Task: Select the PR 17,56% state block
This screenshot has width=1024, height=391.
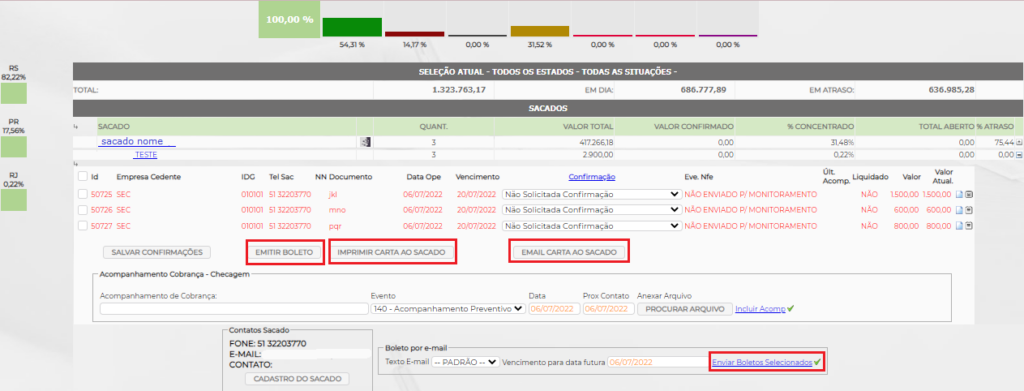Action: [x=14, y=147]
